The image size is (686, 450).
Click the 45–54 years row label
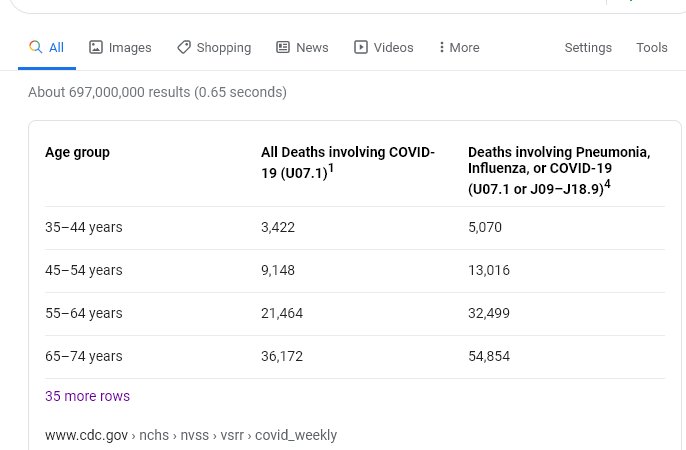[x=84, y=270]
